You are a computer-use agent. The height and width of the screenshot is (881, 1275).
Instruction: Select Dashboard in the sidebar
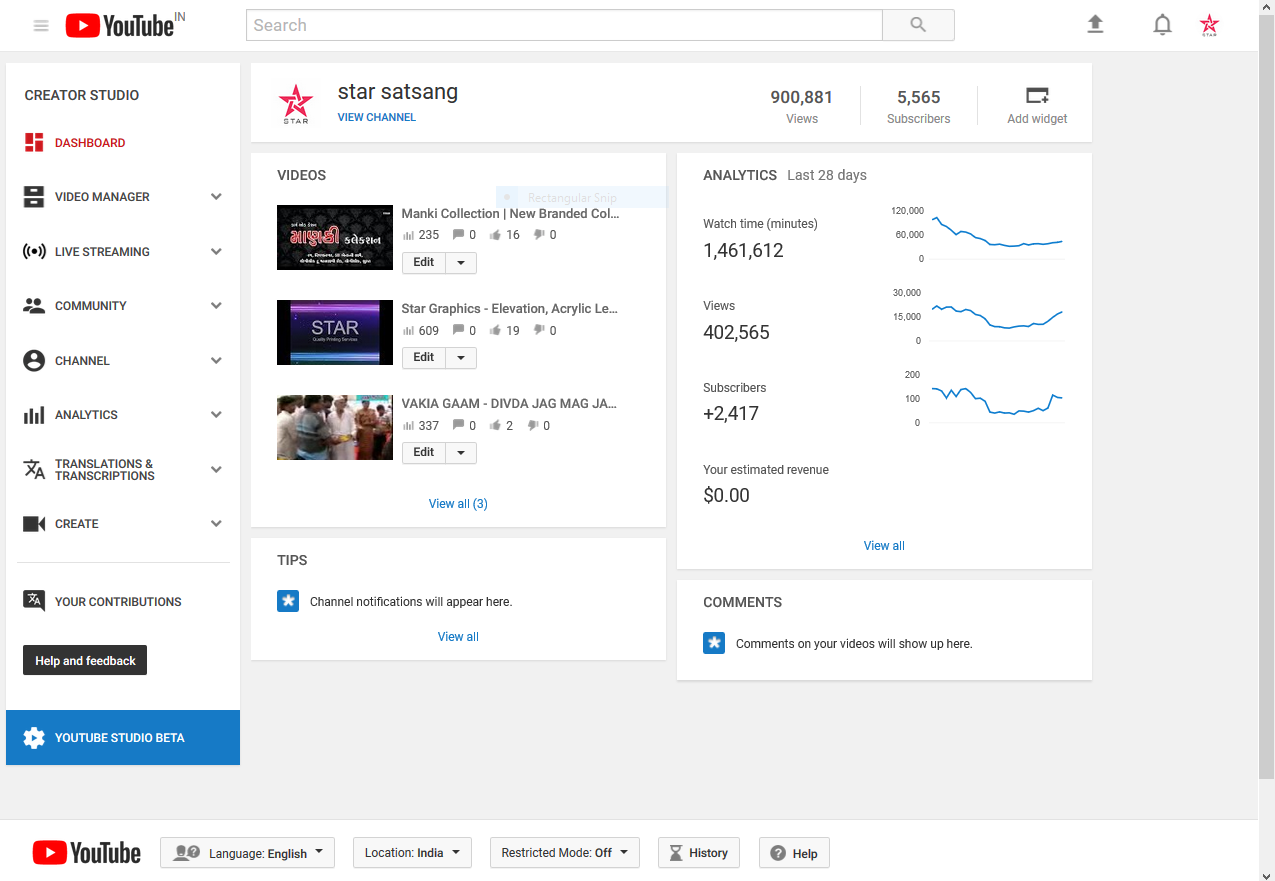tap(90, 143)
